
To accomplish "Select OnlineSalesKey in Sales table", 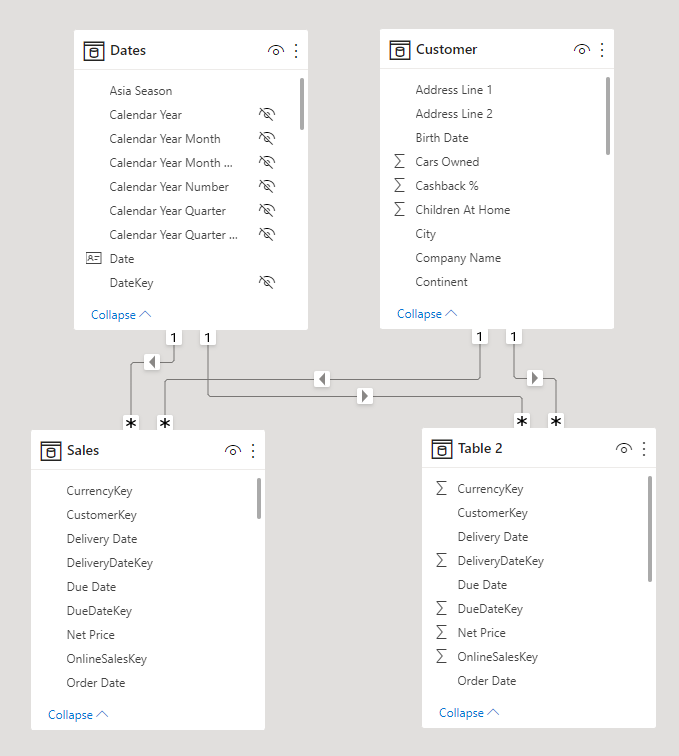I will click(x=107, y=659).
